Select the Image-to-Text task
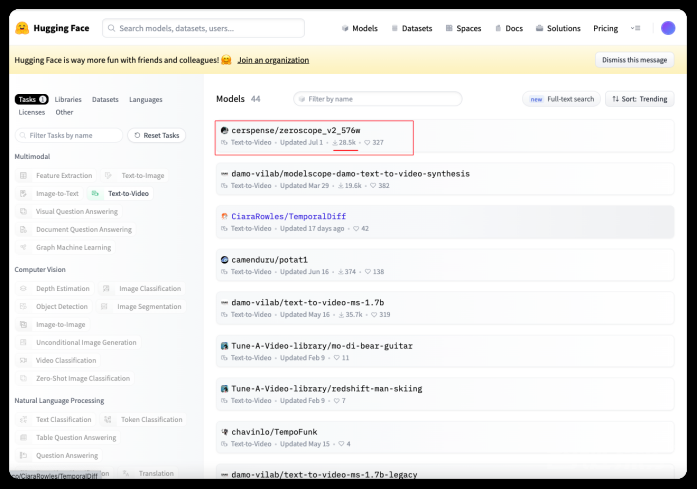Viewport: 697px width, 489px height. click(x=49, y=193)
